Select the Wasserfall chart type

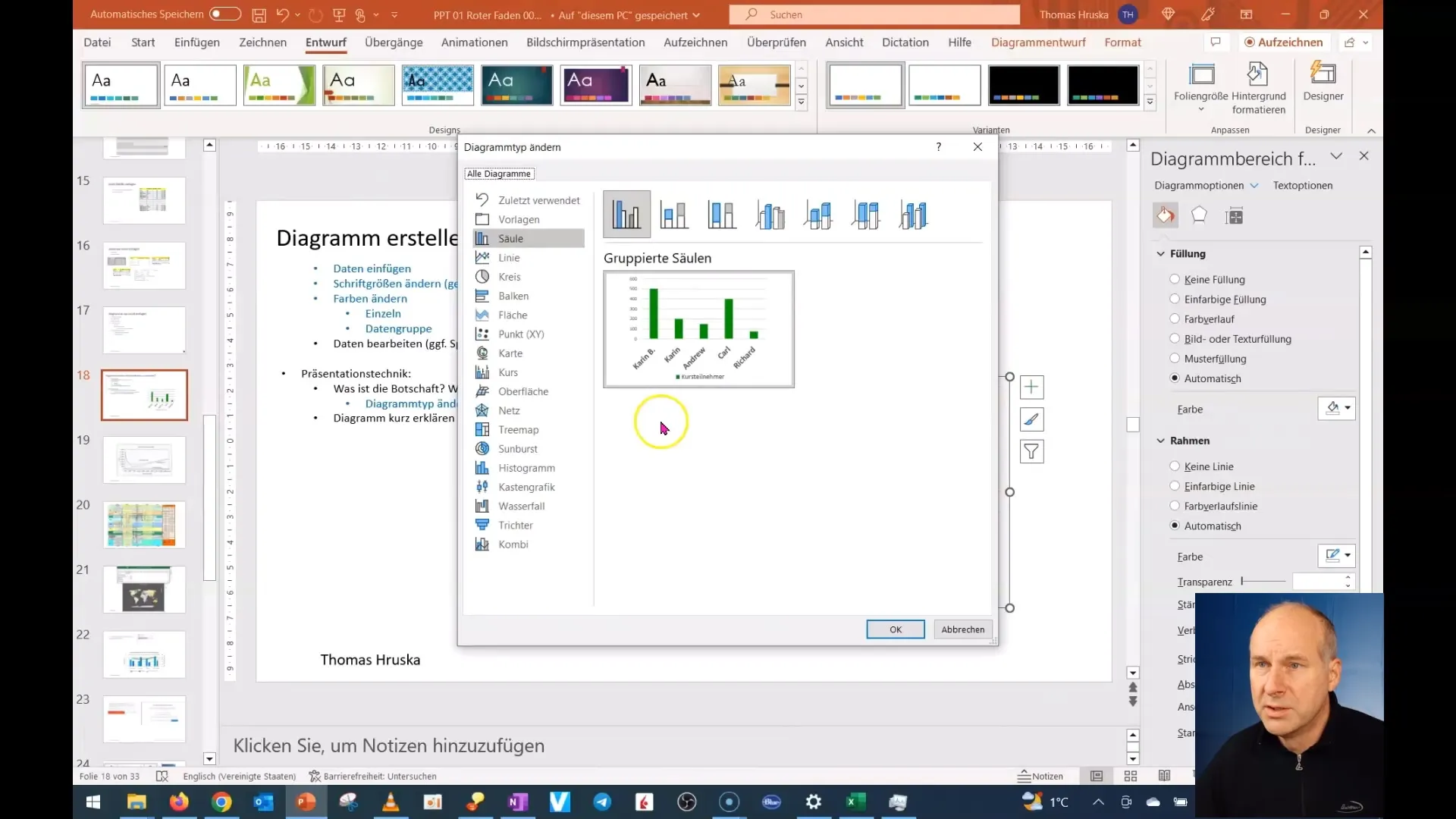point(521,506)
